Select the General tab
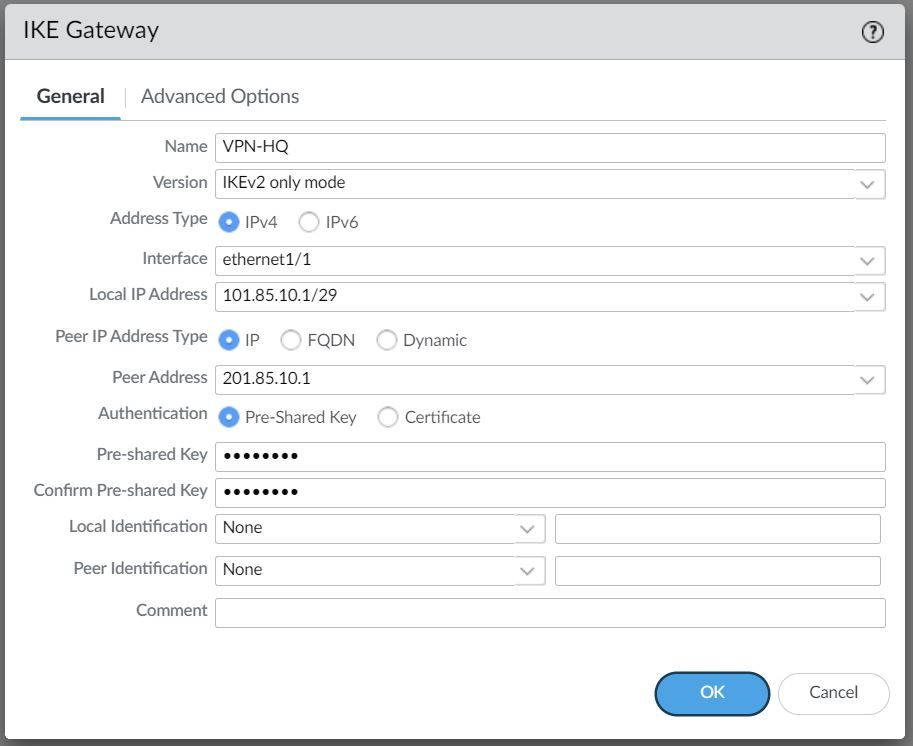This screenshot has height=746, width=913. tap(70, 97)
